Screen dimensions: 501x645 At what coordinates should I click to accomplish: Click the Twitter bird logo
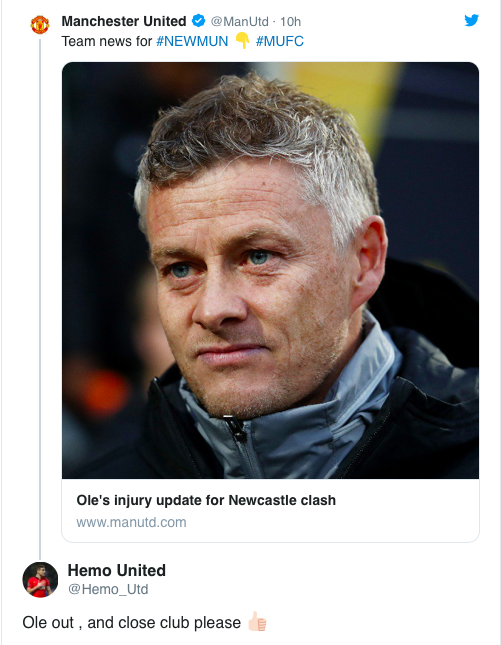(471, 20)
